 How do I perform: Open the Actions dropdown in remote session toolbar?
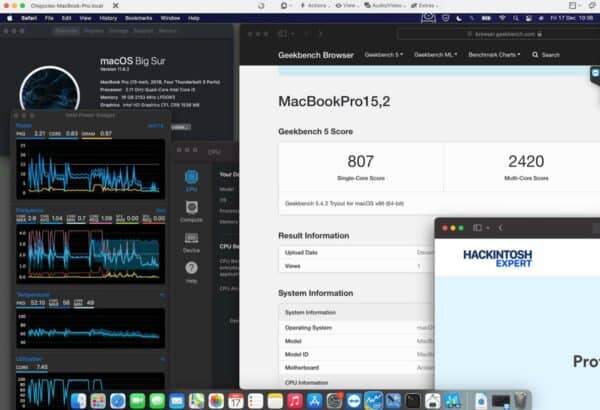(x=316, y=5)
